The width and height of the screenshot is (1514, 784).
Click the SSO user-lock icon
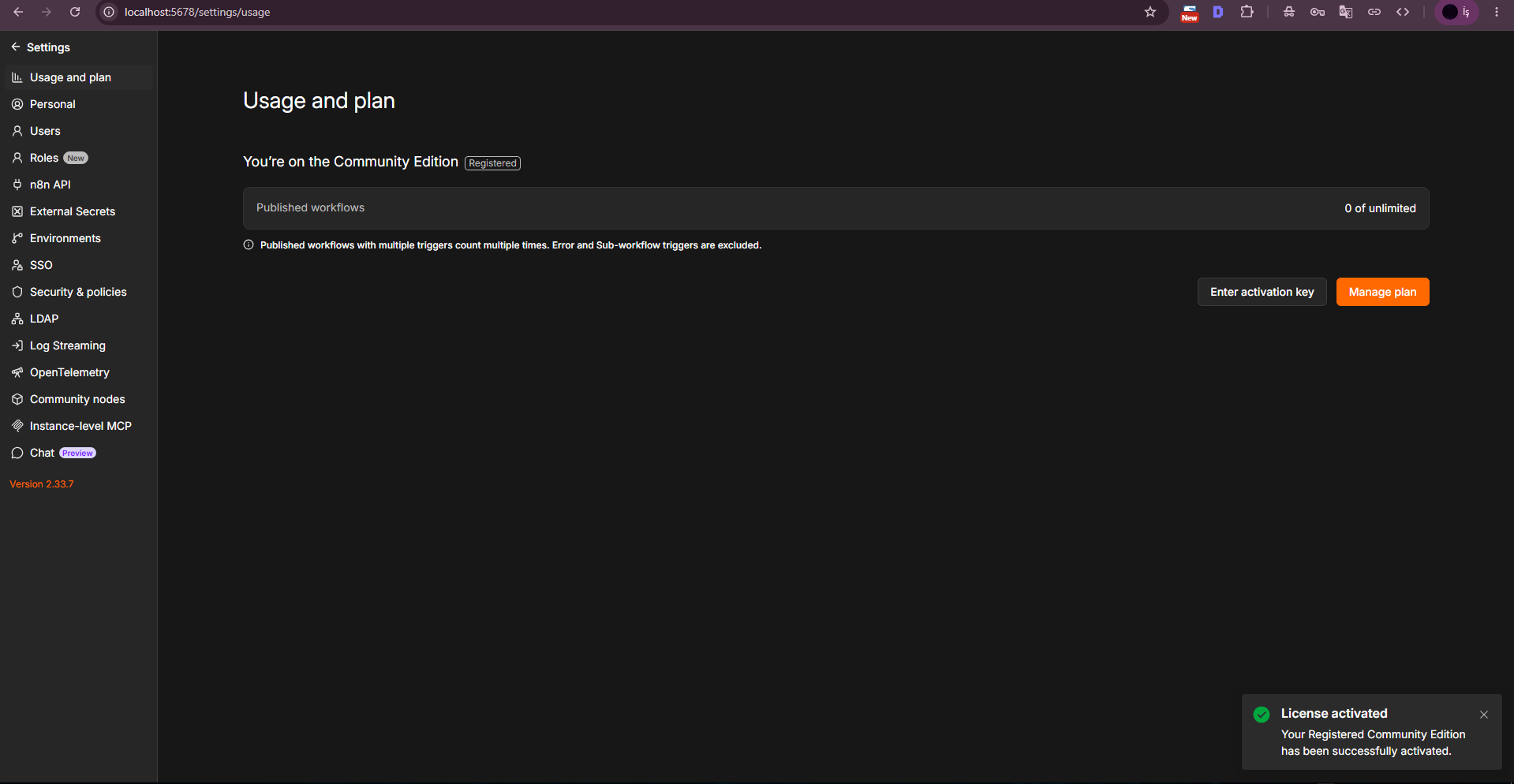pyautogui.click(x=17, y=265)
